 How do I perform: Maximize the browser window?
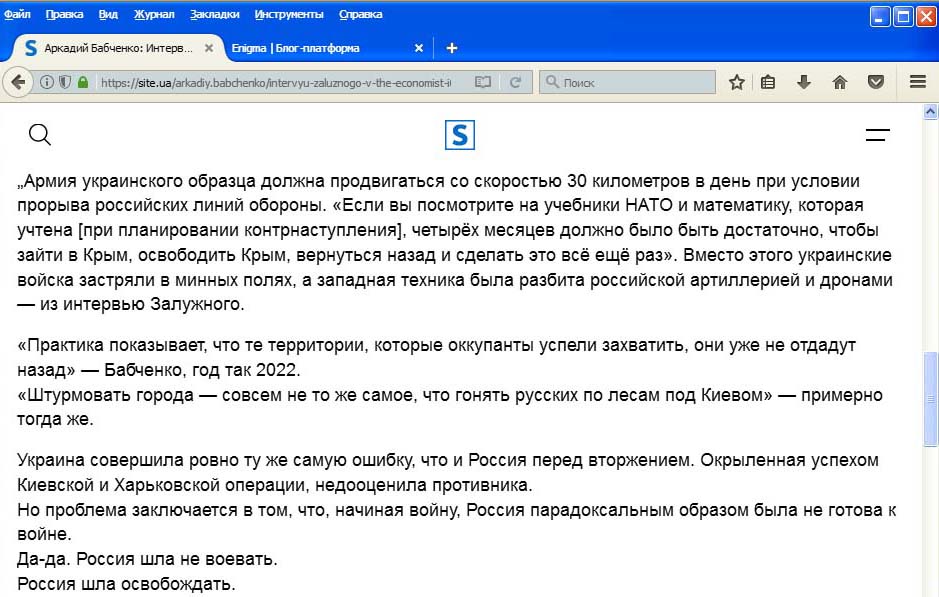point(902,16)
